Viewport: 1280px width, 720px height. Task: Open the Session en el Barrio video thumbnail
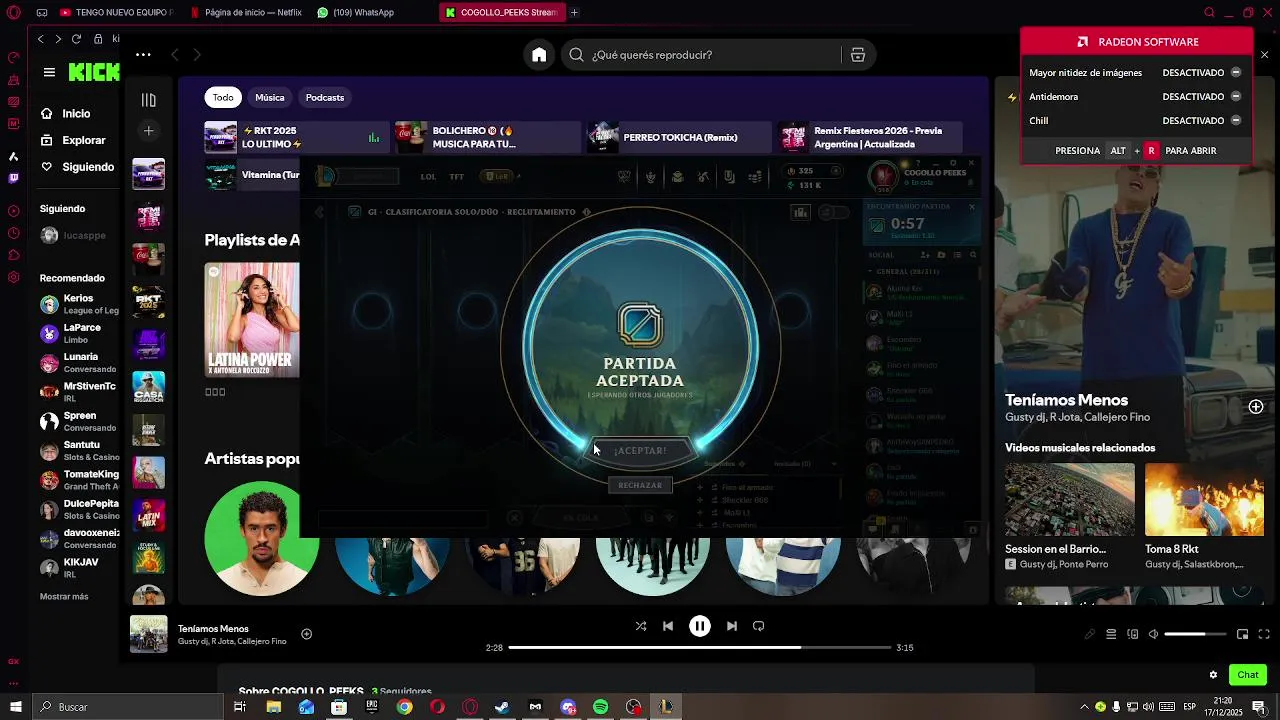pos(1070,499)
